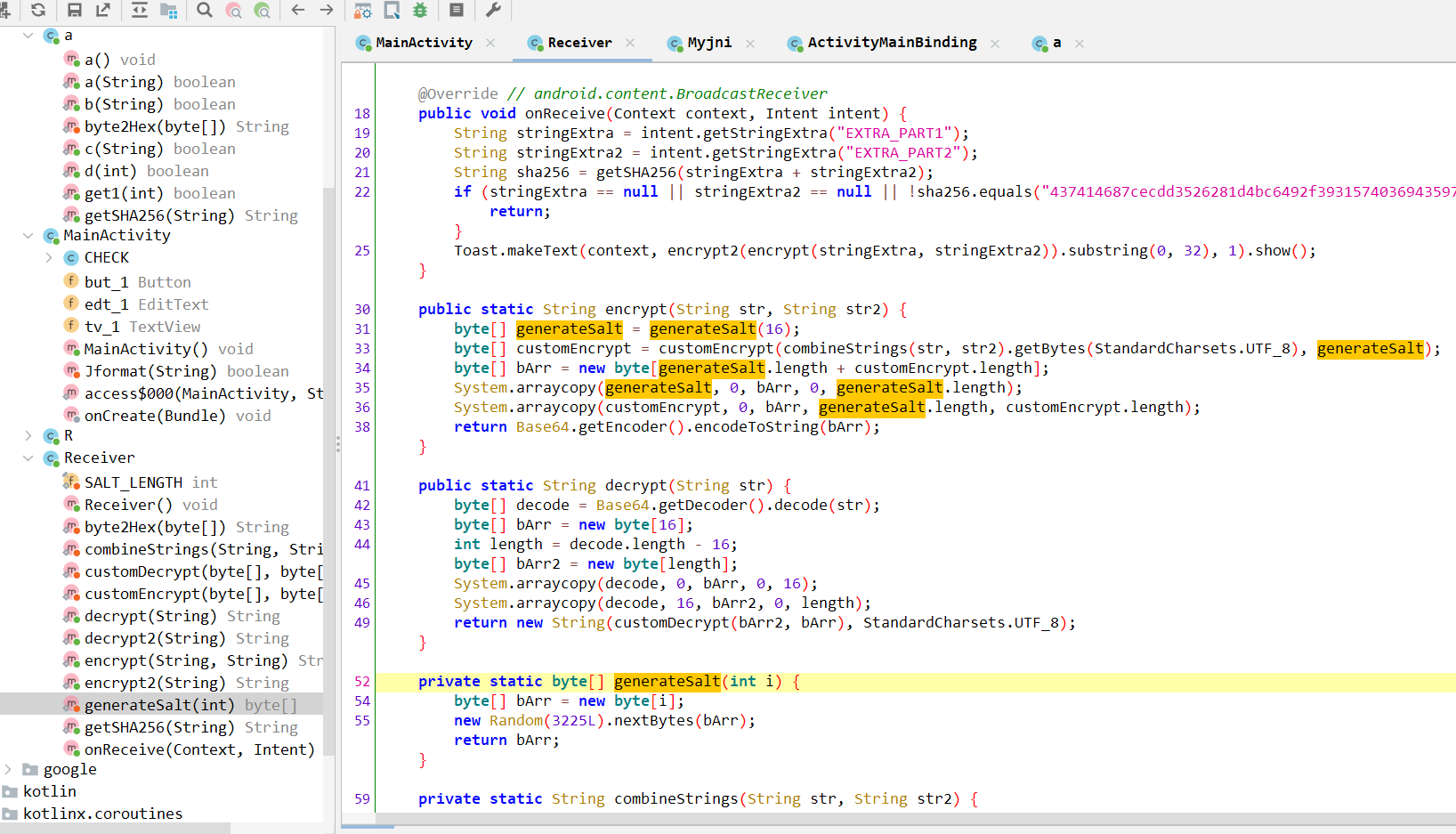Collapse the Receiver class node

28,458
